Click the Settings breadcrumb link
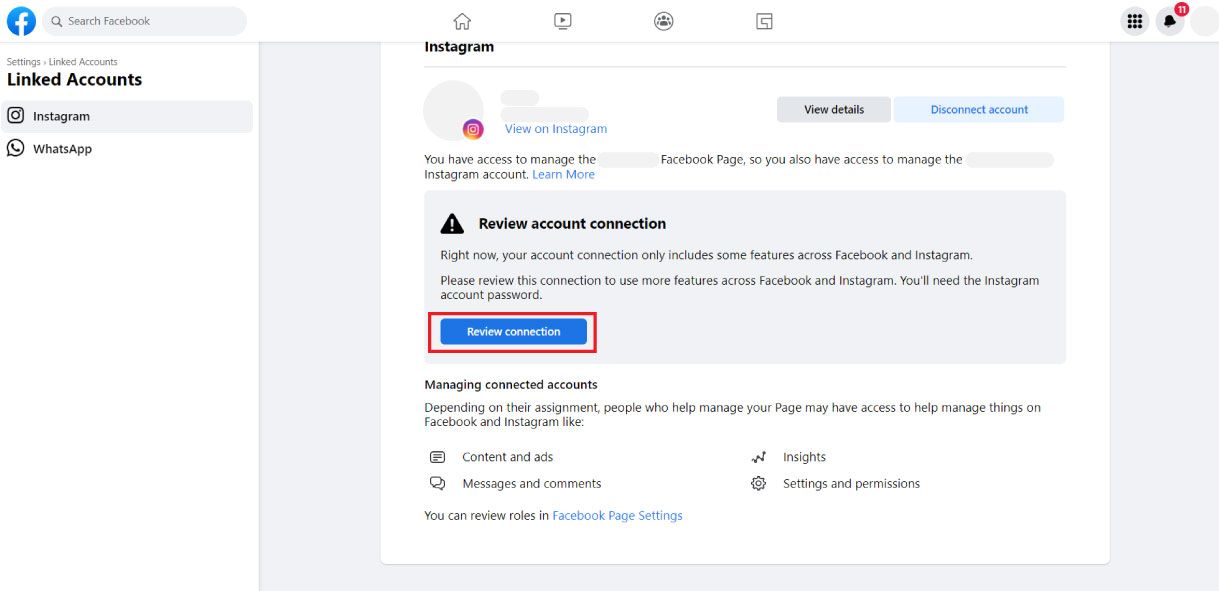Viewport: 1219px width, 591px height. 24,62
